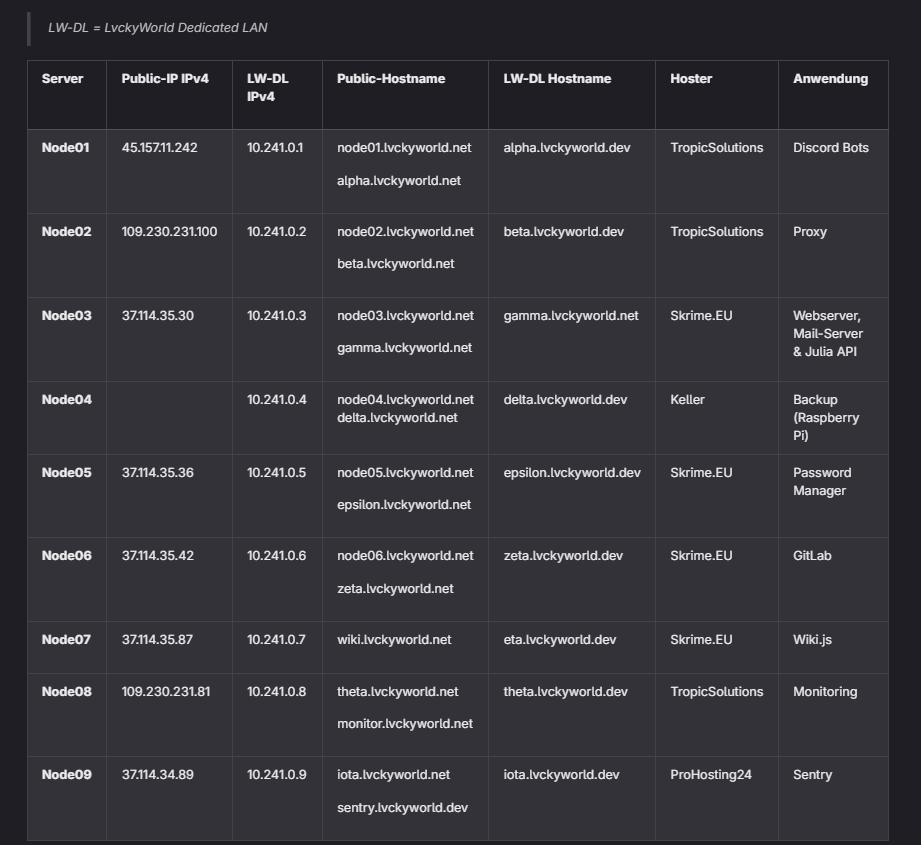Image resolution: width=921 pixels, height=845 pixels.
Task: Click the GitLab application cell
Action: (812, 556)
